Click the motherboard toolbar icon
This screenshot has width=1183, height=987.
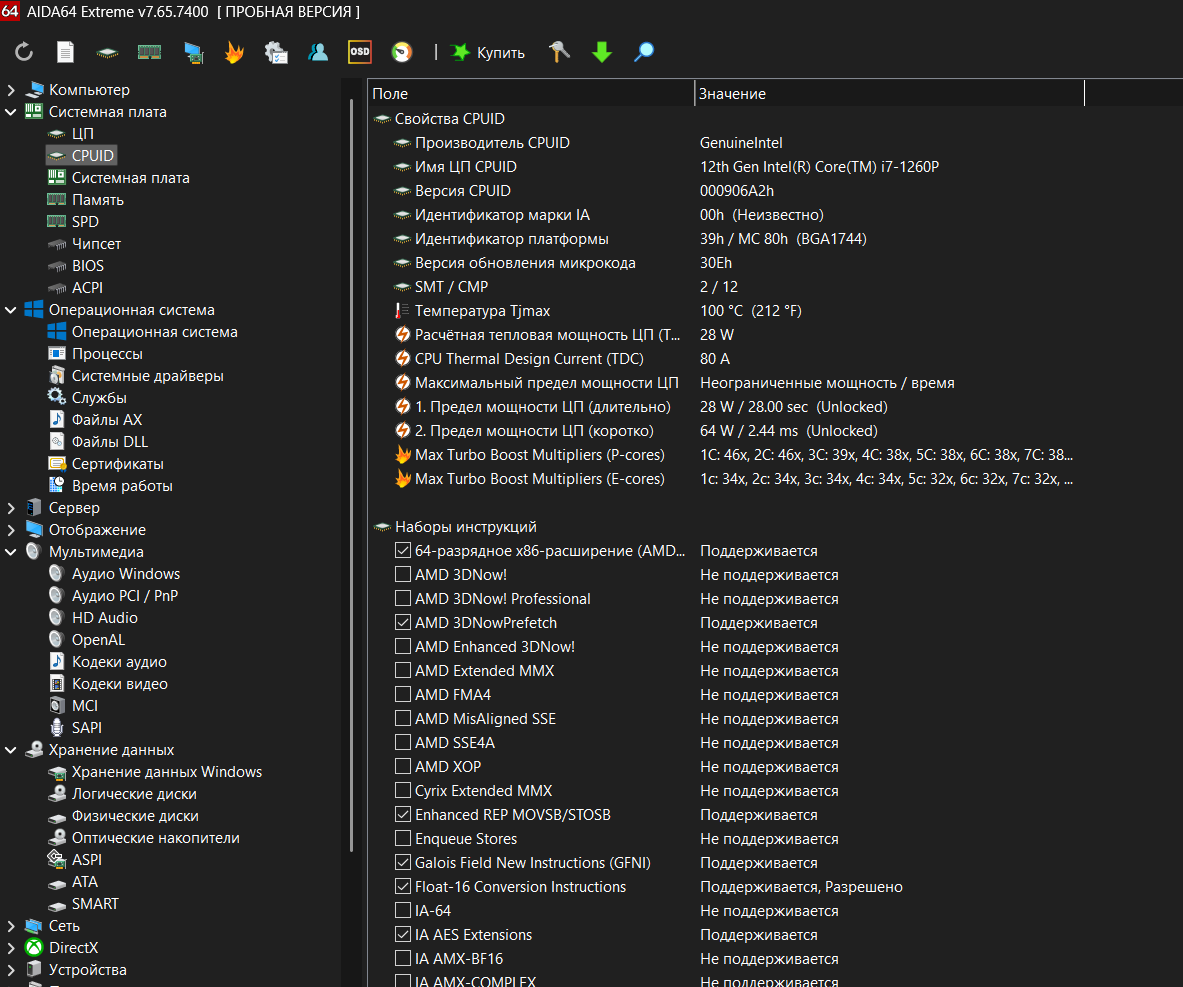[107, 53]
